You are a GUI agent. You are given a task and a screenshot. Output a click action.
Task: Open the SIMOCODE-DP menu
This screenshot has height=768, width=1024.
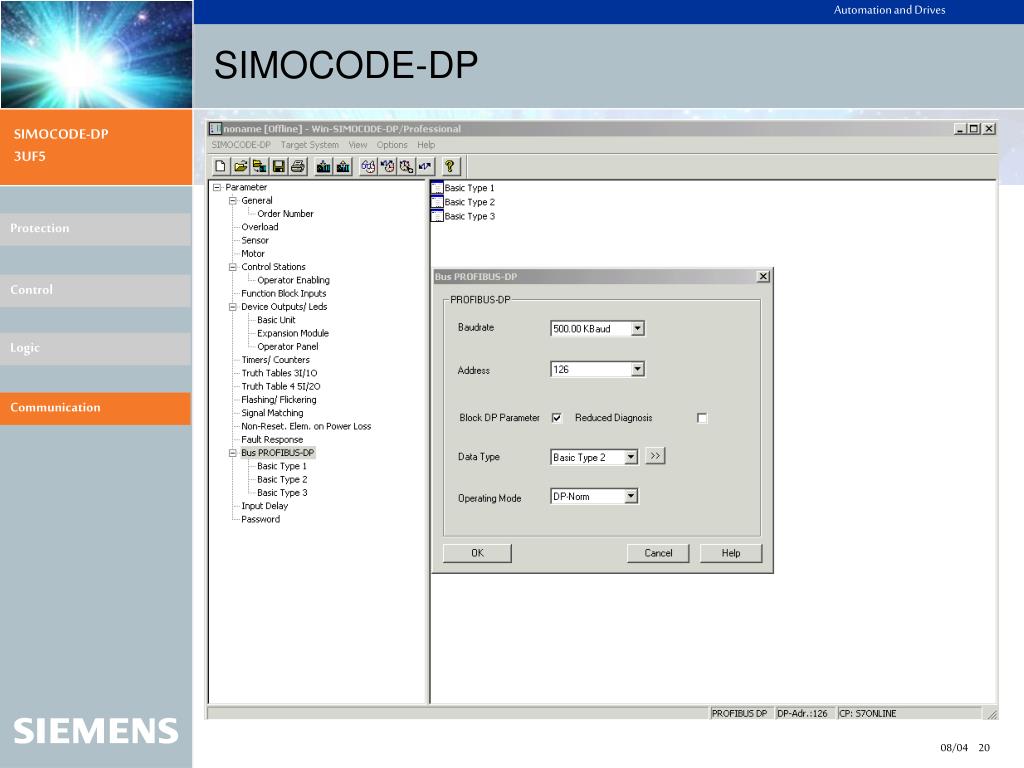click(x=241, y=145)
